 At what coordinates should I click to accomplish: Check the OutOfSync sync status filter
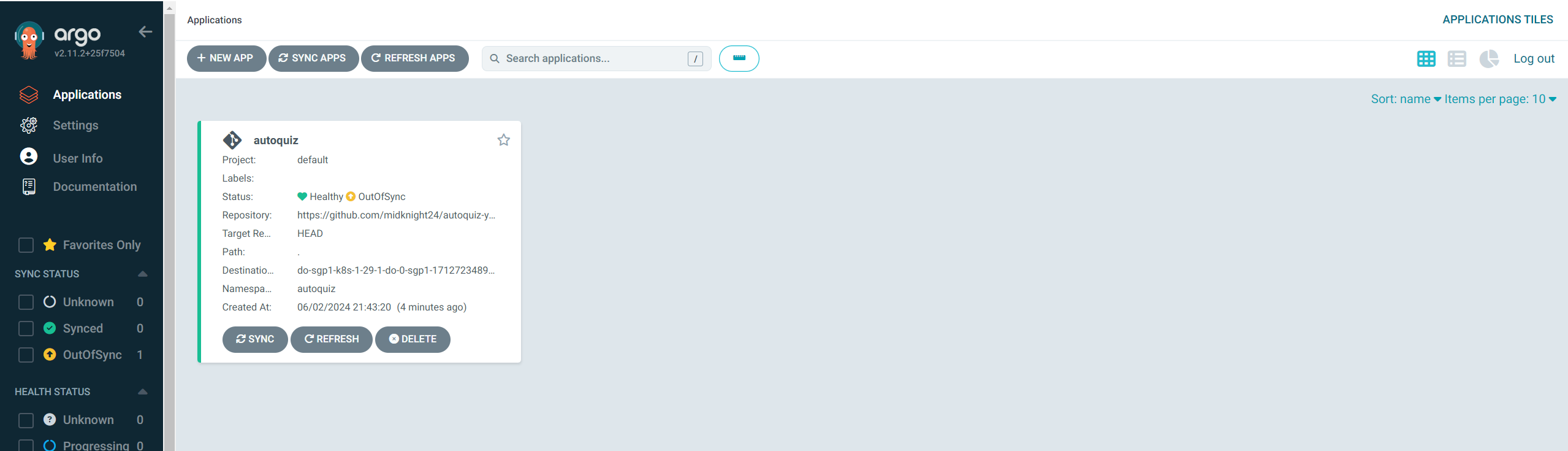[26, 355]
